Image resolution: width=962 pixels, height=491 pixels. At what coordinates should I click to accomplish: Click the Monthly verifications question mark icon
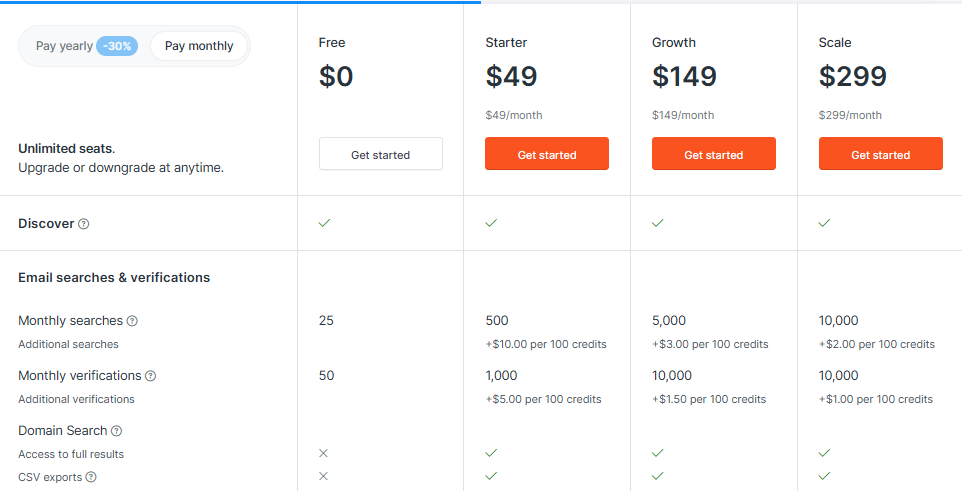pos(150,376)
